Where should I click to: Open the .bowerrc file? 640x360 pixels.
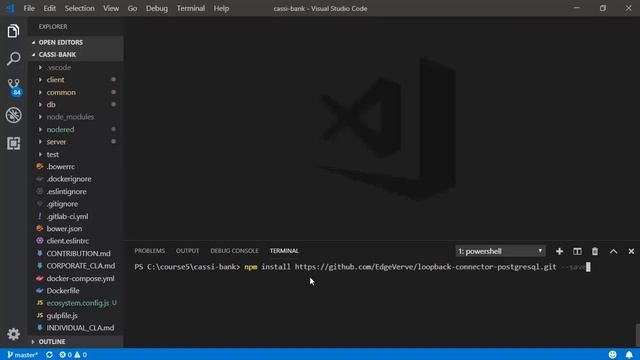pos(76,167)
